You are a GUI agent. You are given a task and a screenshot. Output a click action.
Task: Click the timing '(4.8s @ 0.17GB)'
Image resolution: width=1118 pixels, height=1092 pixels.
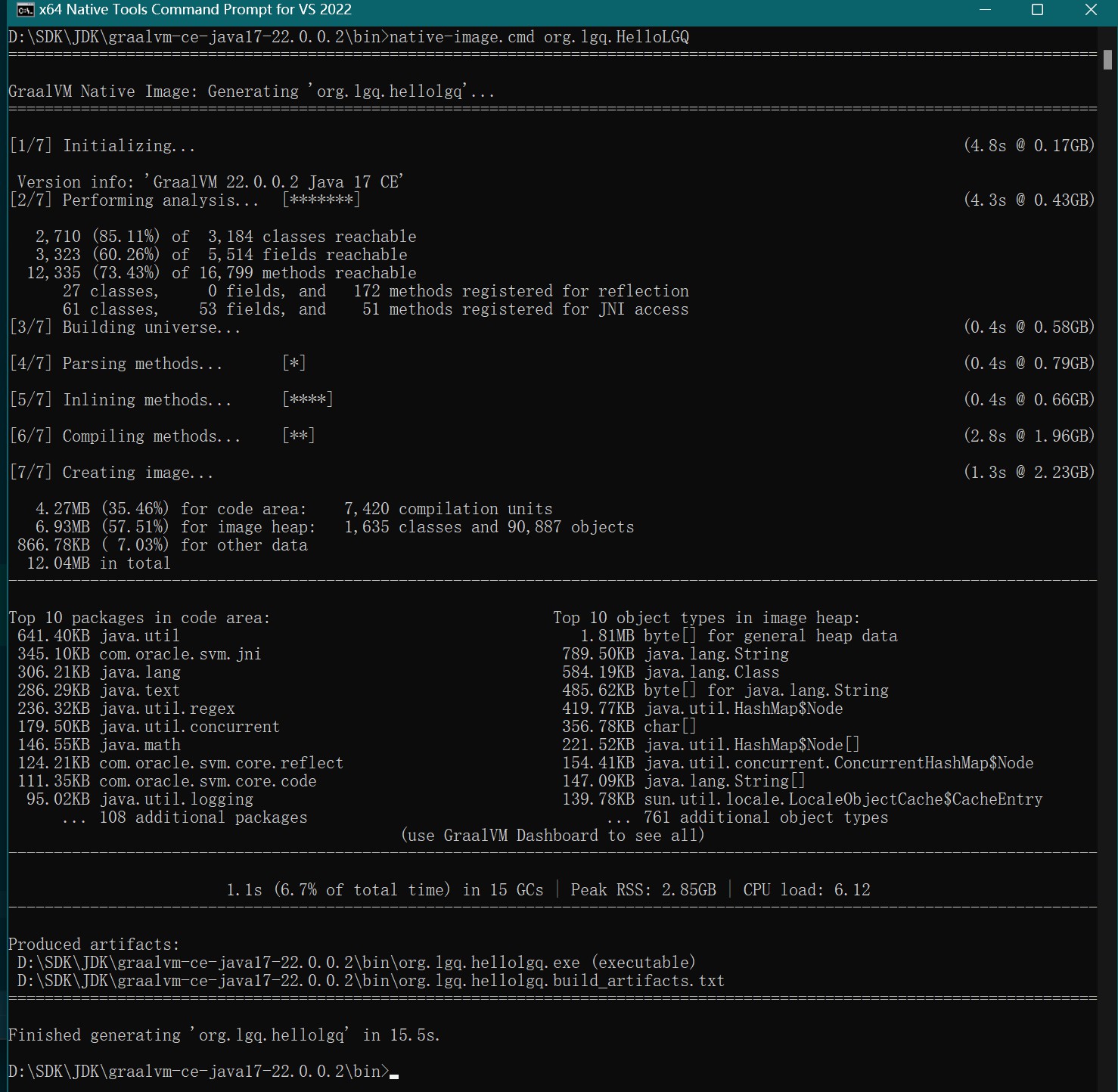[x=1029, y=146]
